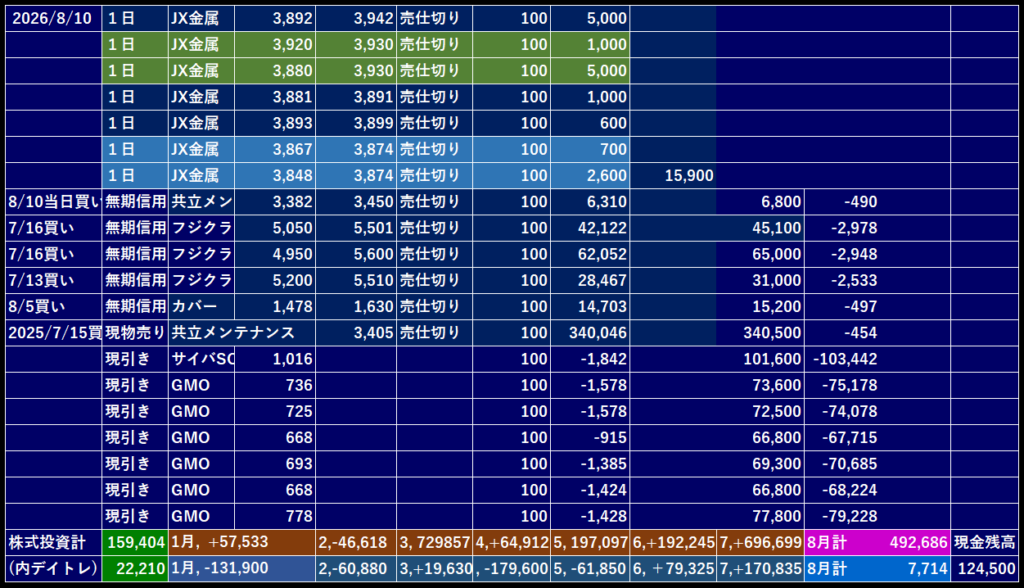
Task: Click the GMO price cell 725
Action: pos(275,412)
